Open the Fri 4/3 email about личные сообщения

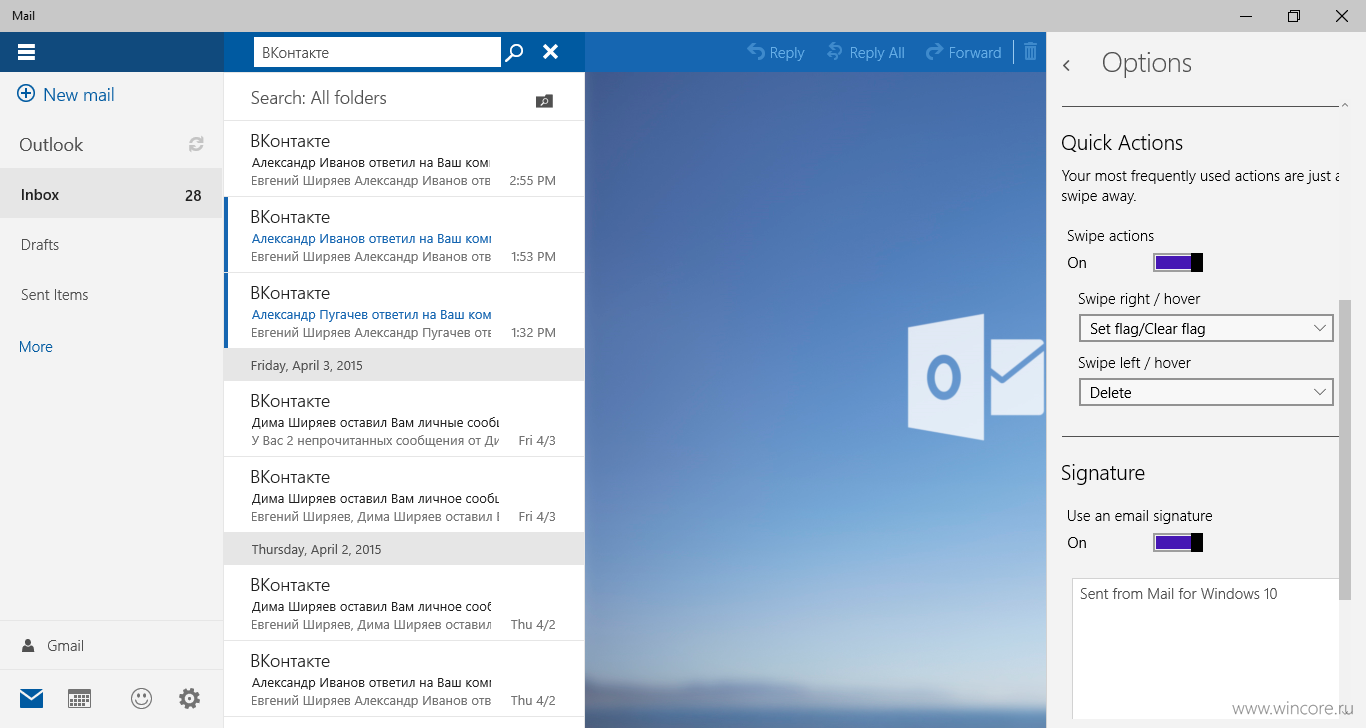pos(404,419)
